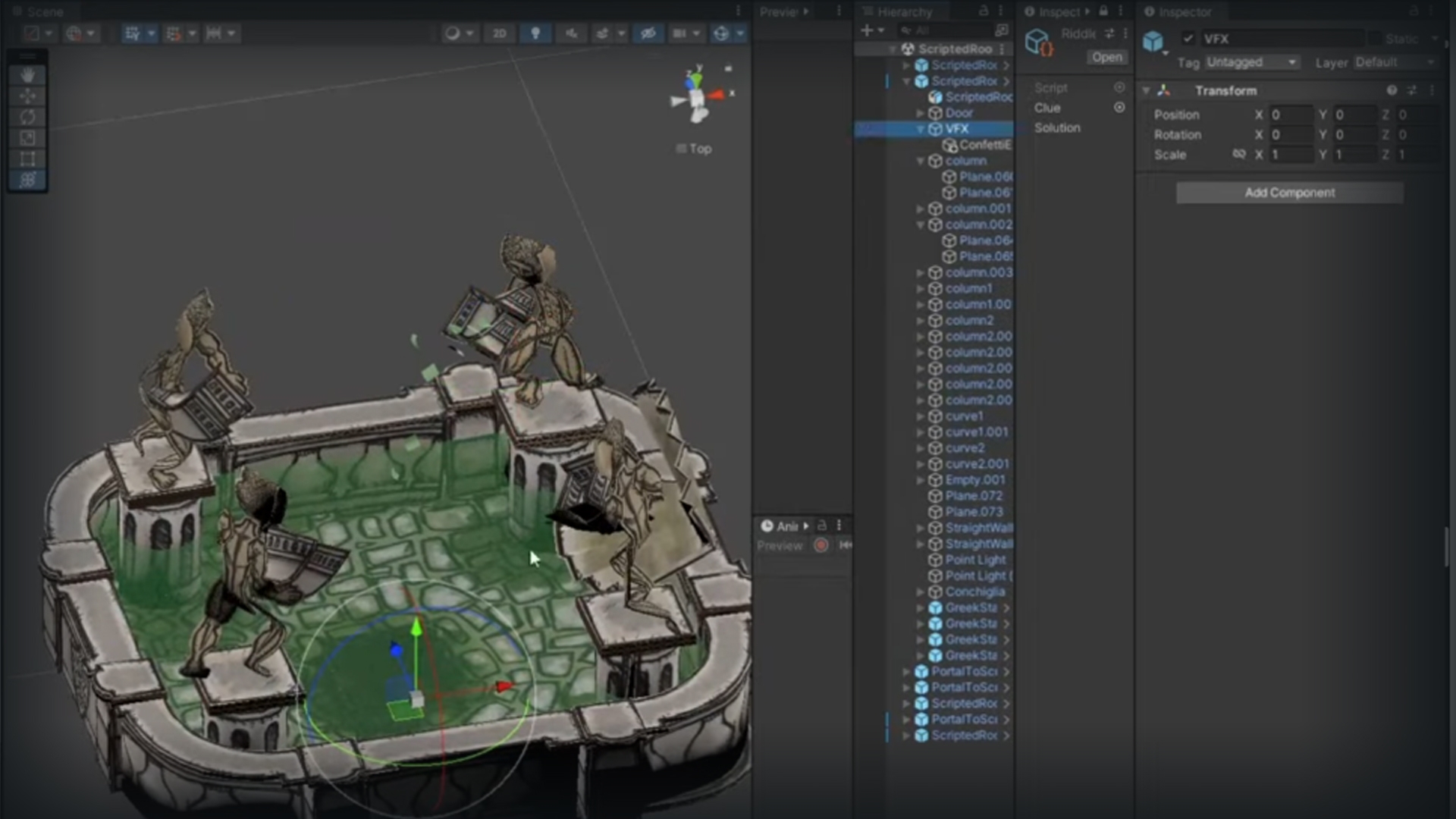The image size is (1456, 819).
Task: Toggle 2D view mode
Action: click(499, 33)
